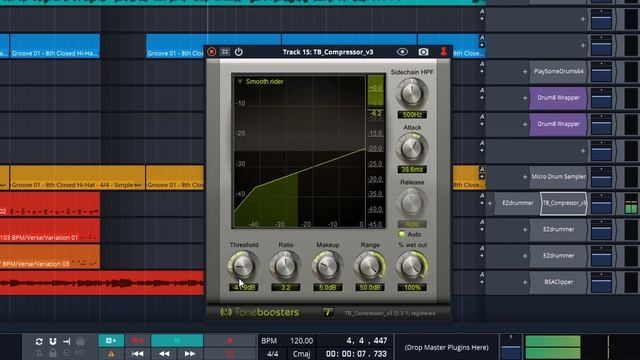
Task: Click the Auto release value field
Action: [412, 224]
